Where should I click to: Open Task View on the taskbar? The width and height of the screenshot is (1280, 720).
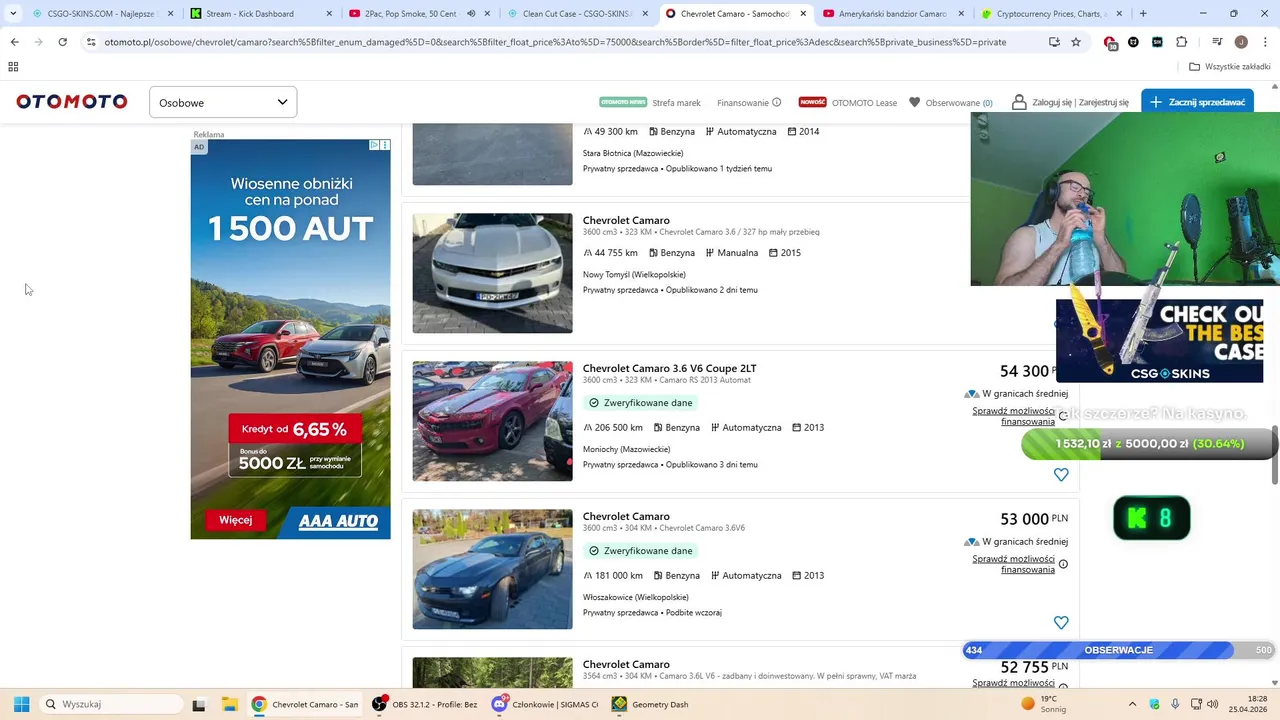pyautogui.click(x=199, y=704)
